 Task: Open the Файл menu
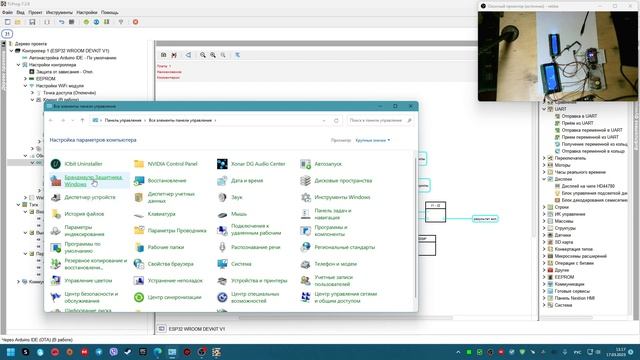click(x=7, y=13)
